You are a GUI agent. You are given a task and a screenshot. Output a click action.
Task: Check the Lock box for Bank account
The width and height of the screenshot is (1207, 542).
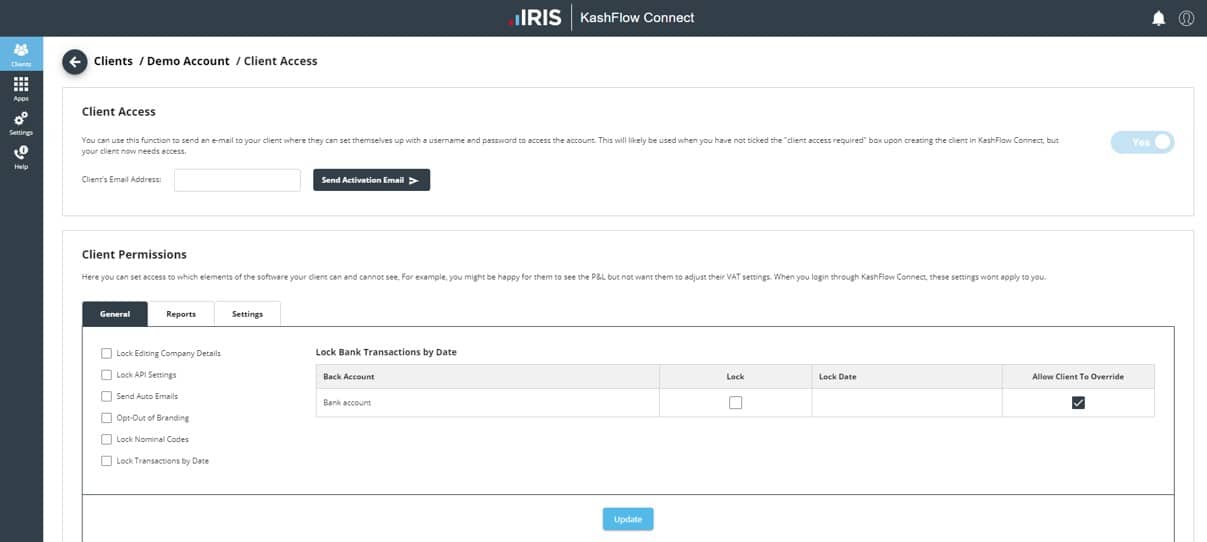click(735, 403)
